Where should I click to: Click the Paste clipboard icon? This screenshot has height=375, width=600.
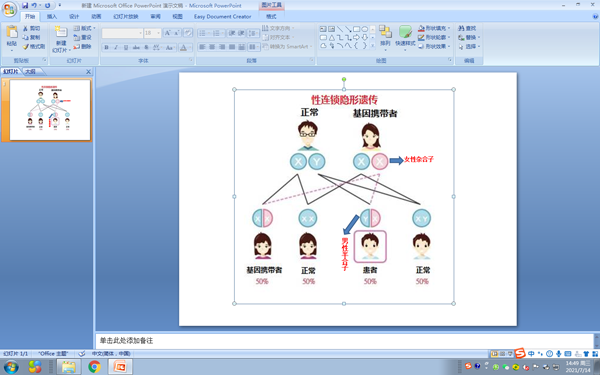point(12,32)
